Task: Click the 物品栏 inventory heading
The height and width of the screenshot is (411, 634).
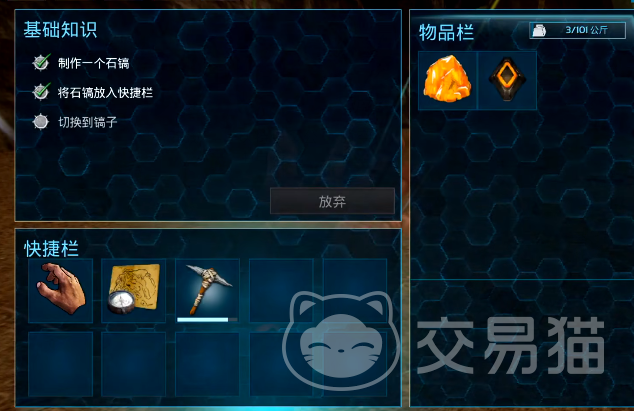Action: (446, 32)
